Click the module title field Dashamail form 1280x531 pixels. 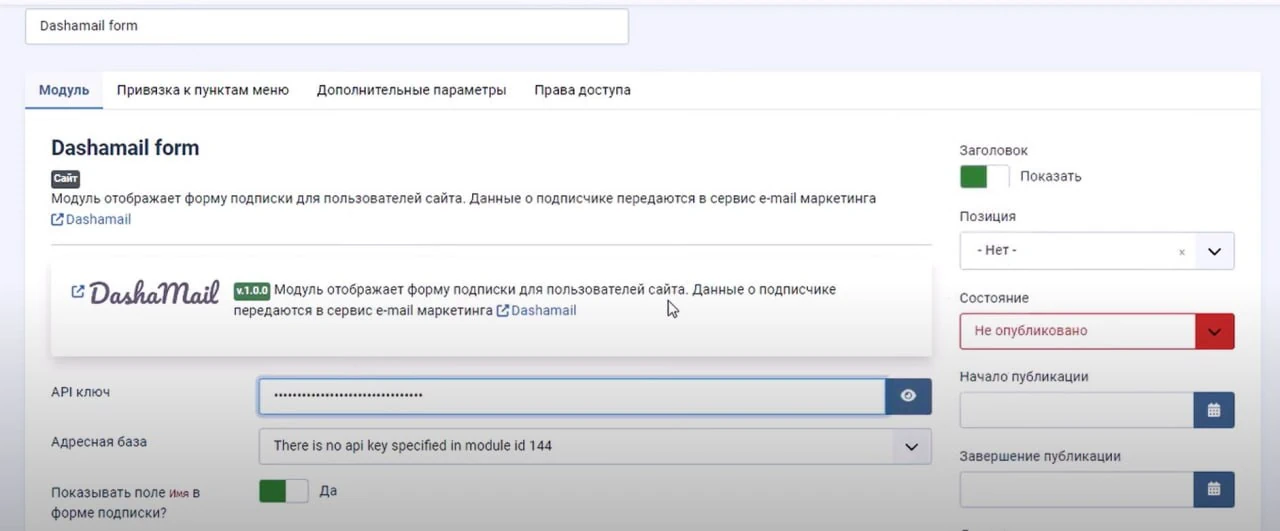[x=327, y=26]
